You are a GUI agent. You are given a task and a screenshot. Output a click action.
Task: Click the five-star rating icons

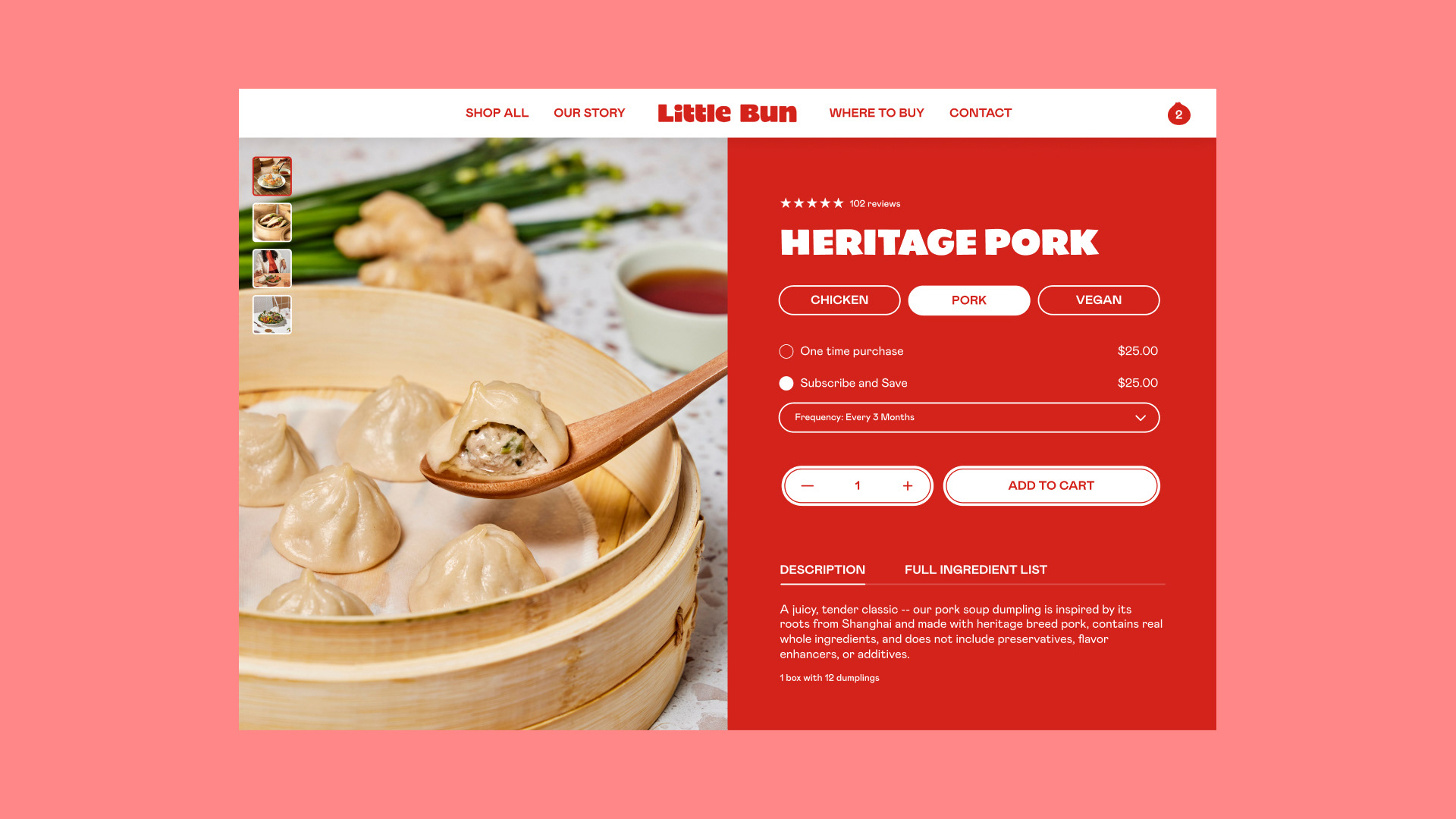coord(812,203)
